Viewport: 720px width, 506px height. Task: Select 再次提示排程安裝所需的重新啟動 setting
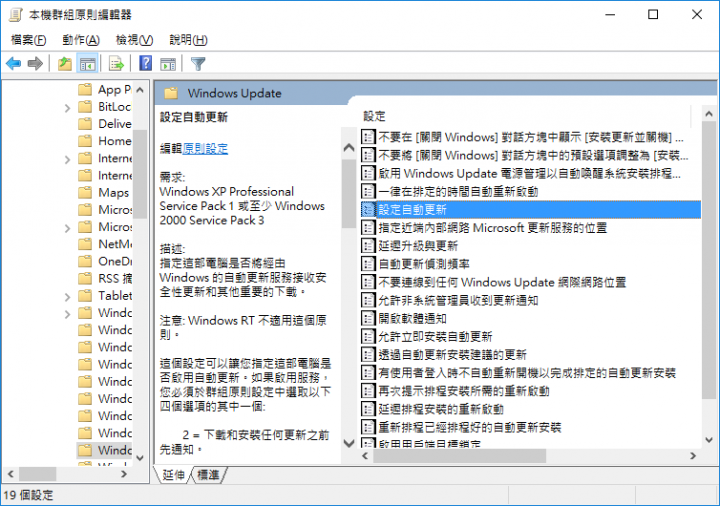464,391
